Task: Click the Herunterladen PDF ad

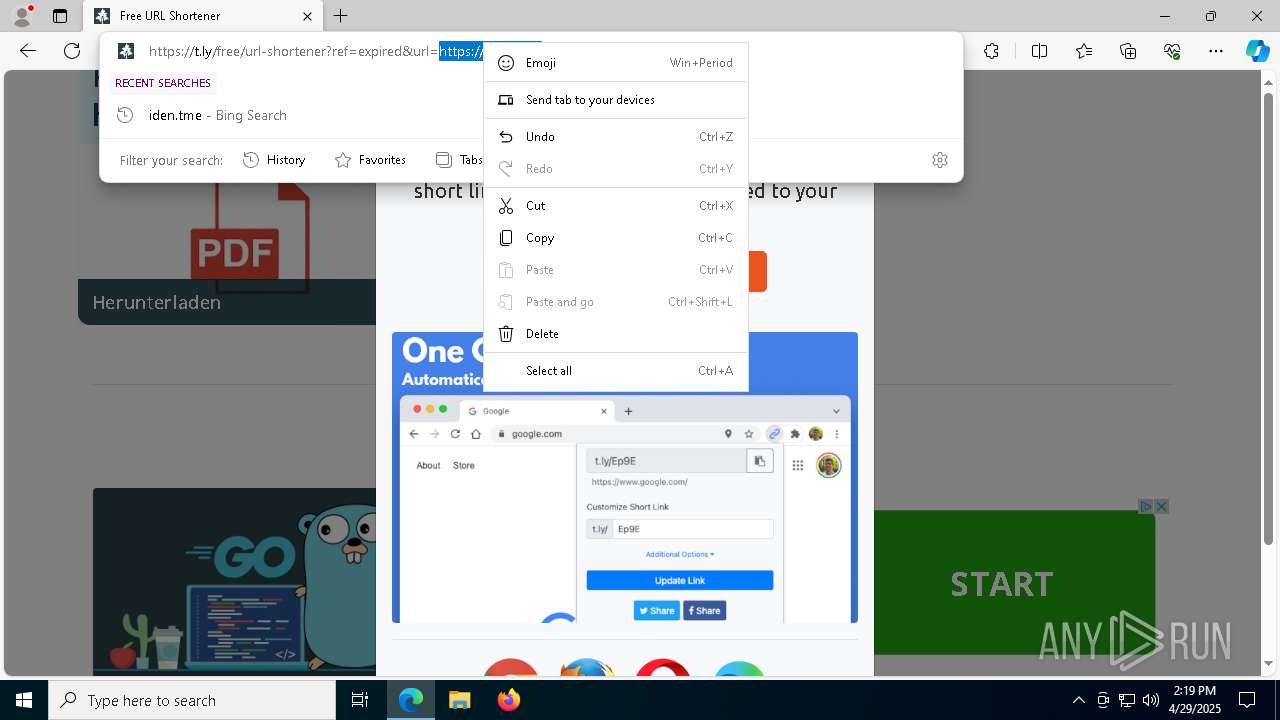Action: coord(227,252)
